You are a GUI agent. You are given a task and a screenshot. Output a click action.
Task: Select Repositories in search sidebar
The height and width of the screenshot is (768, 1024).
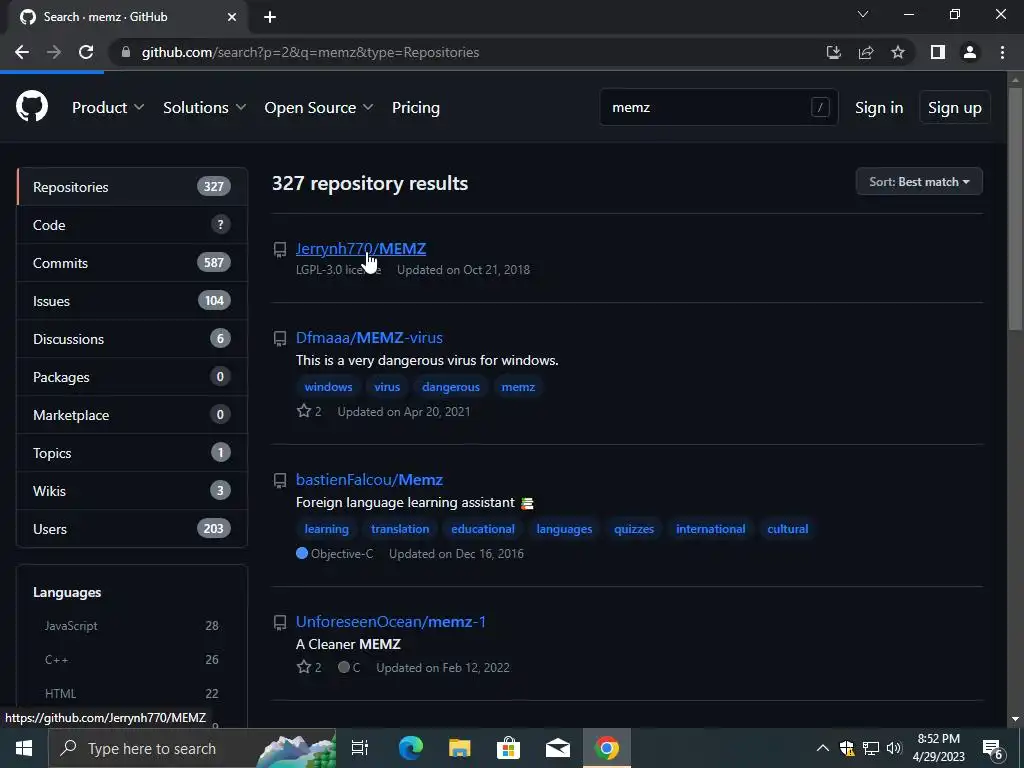(132, 187)
